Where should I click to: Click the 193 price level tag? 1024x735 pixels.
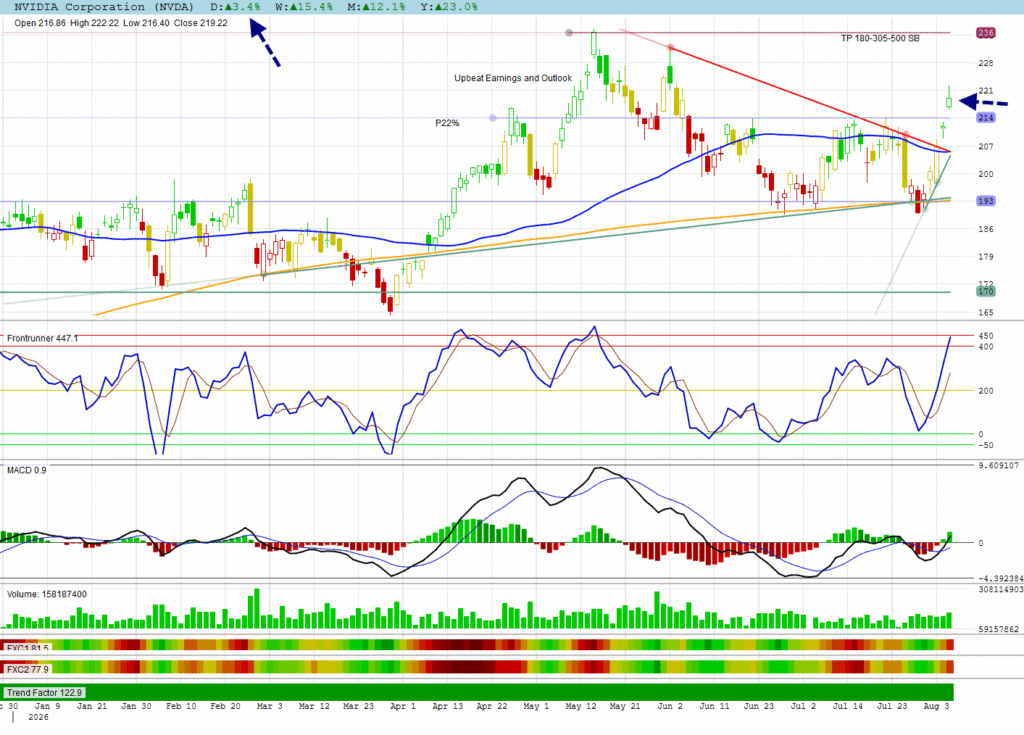point(985,201)
